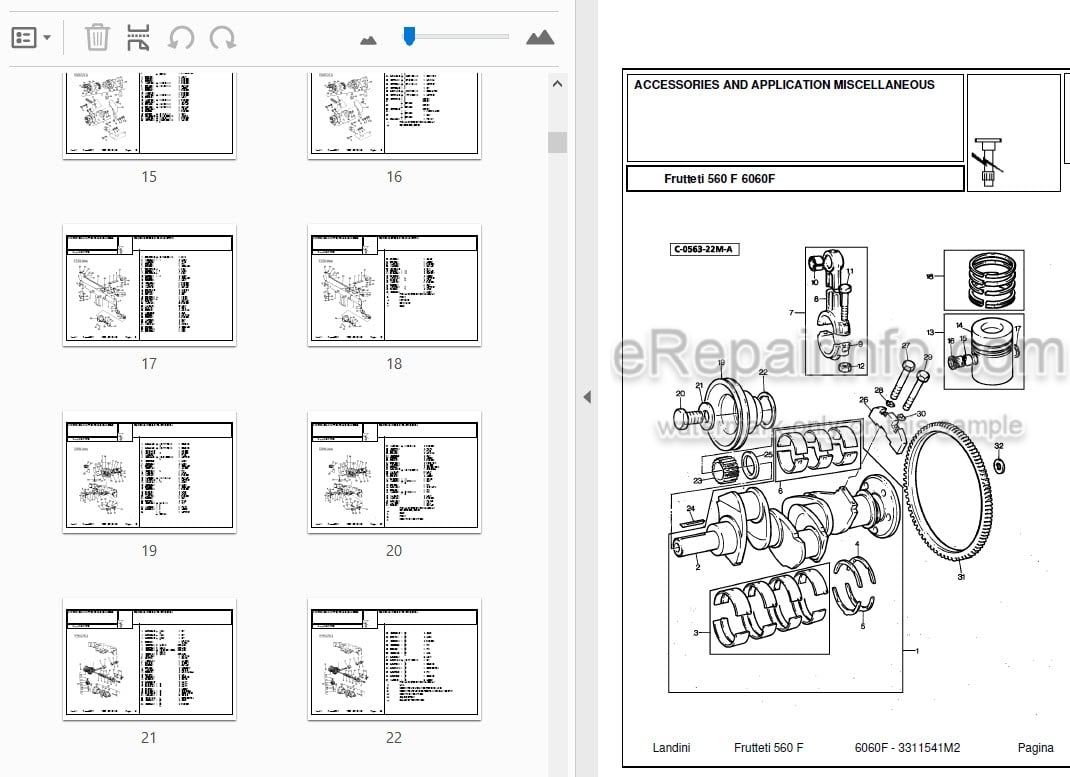Click the page label '22' under thumbnail

click(x=394, y=737)
